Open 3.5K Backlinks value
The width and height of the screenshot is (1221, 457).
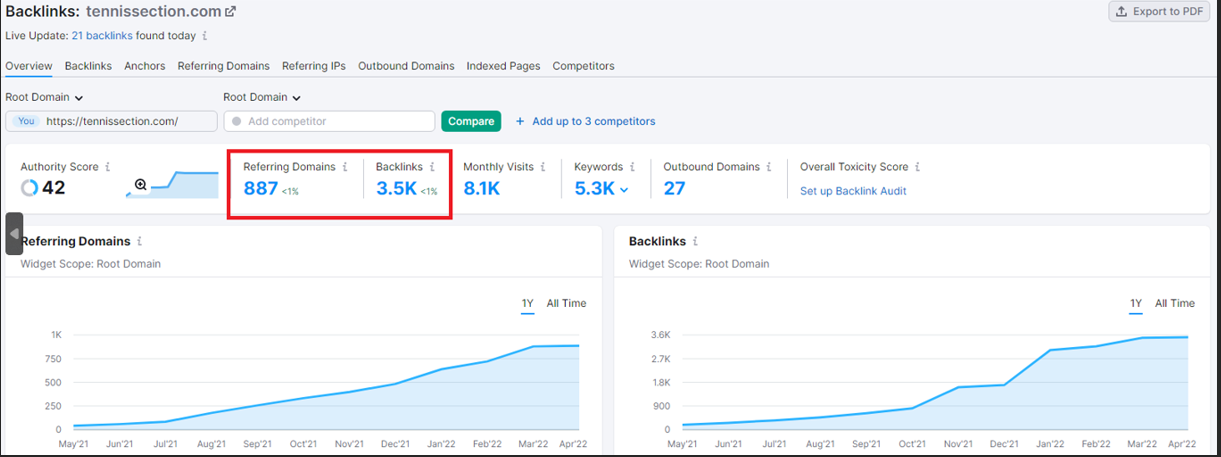click(396, 188)
